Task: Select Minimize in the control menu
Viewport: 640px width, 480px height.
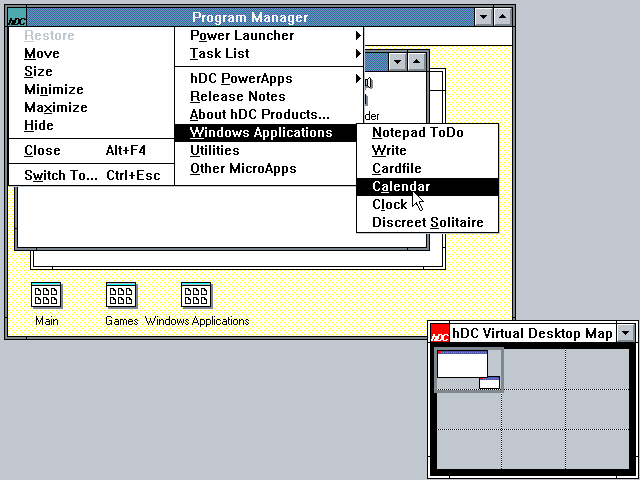Action: (91, 89)
